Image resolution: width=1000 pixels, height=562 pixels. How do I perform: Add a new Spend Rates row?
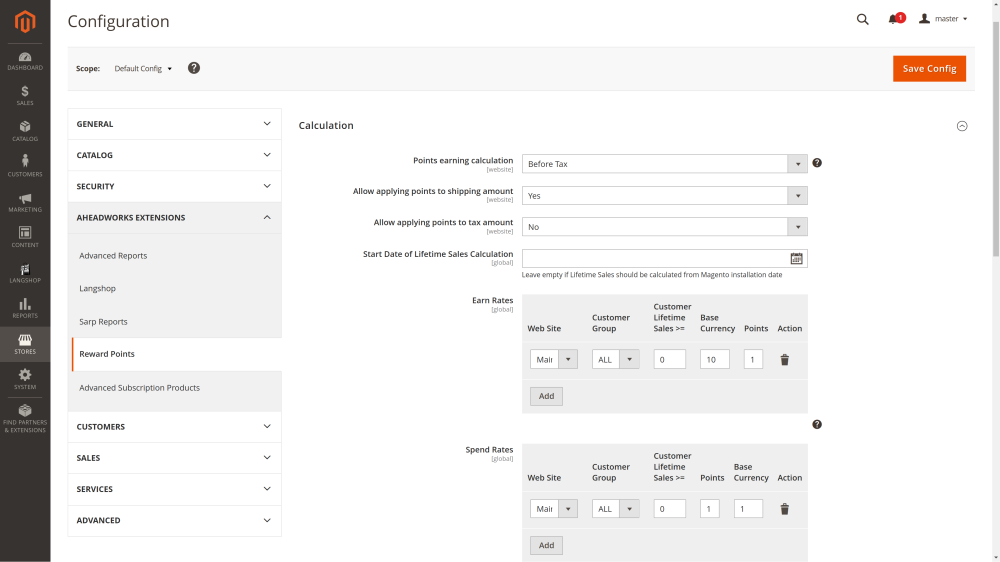coord(546,545)
